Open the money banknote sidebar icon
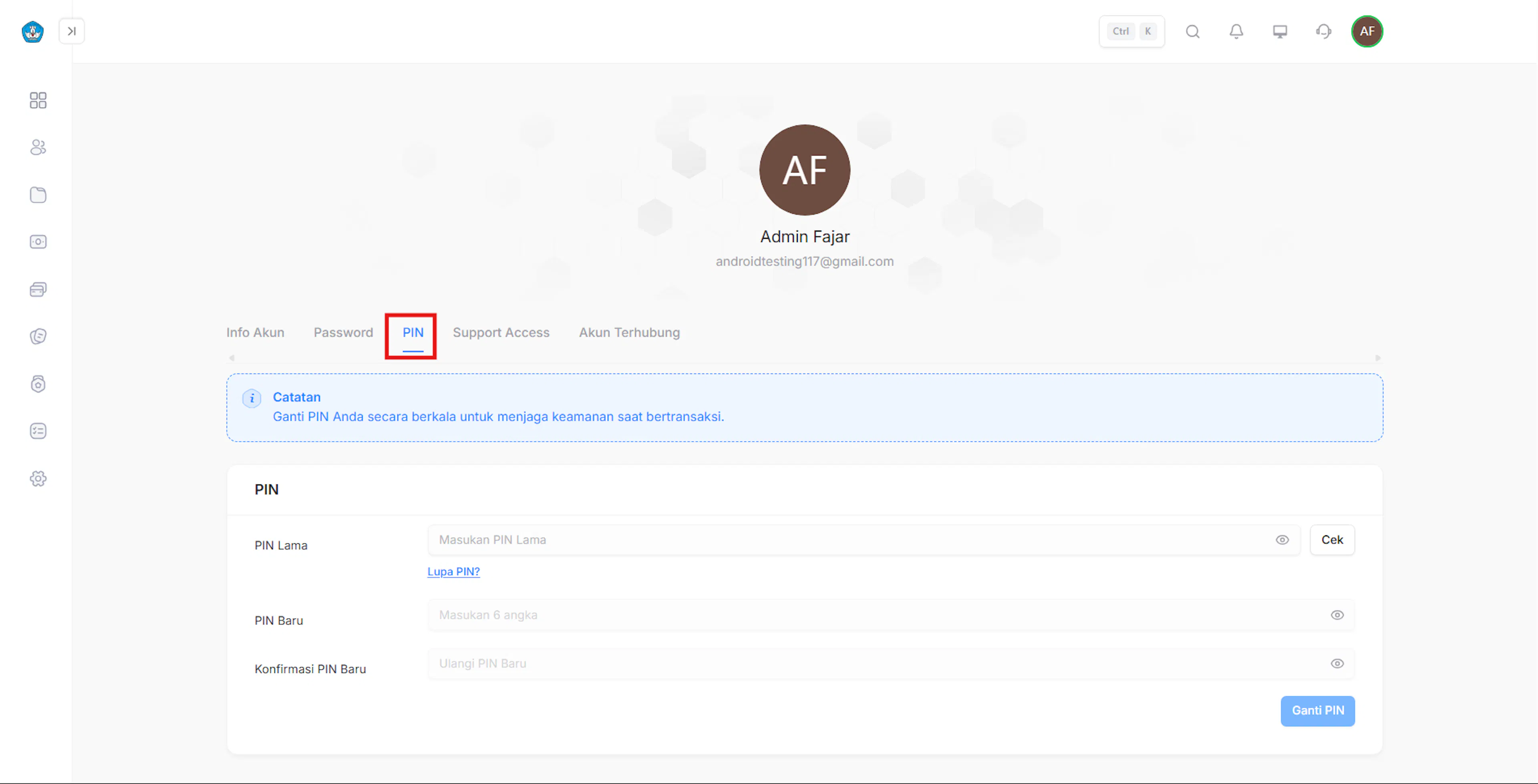Screen dimensions: 1538x784 coord(38,242)
